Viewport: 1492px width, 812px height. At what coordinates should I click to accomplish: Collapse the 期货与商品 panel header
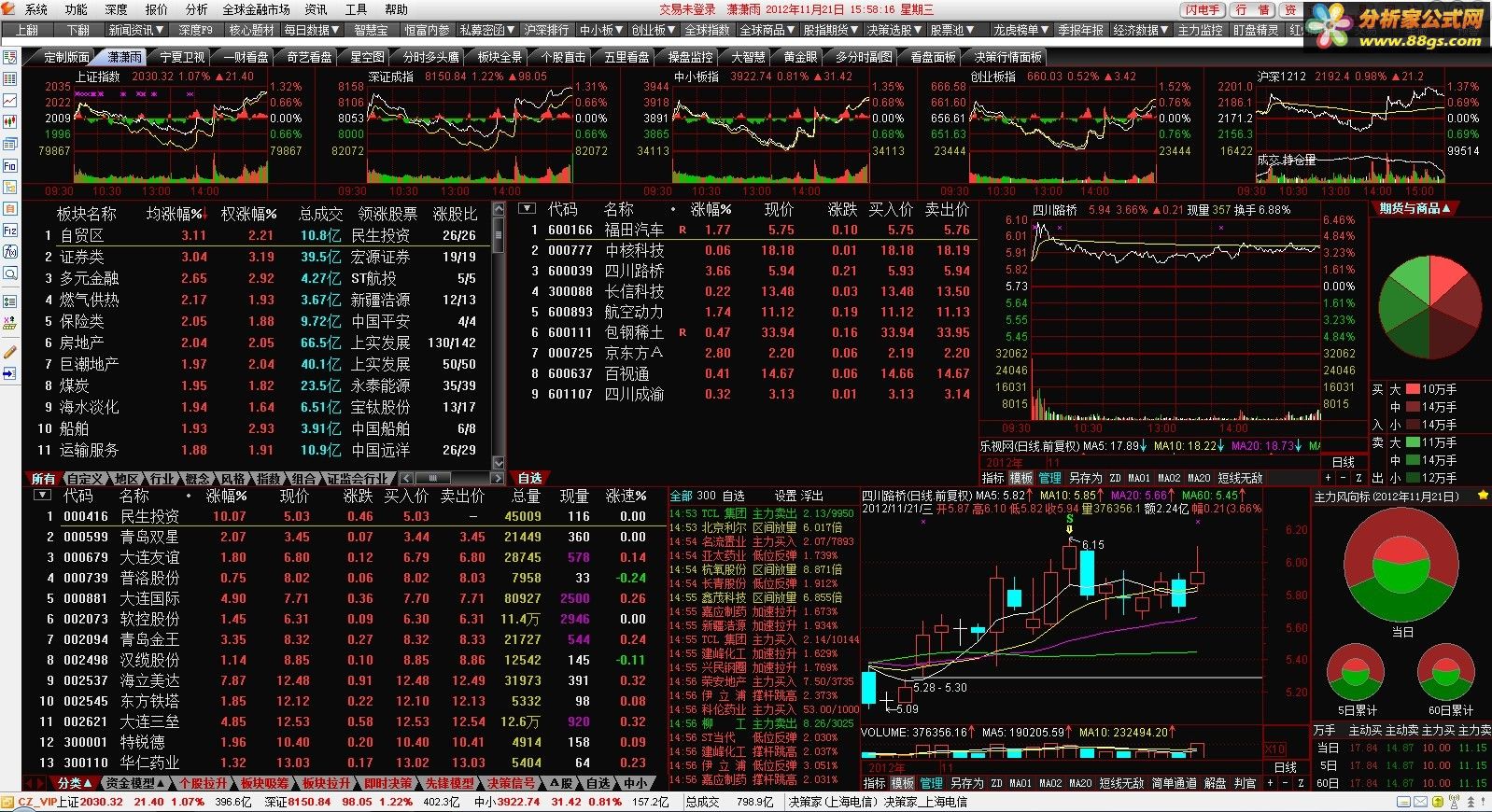click(x=1415, y=208)
